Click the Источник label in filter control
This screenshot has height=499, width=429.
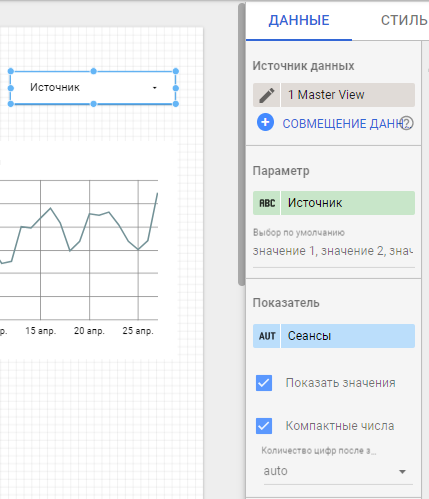click(55, 88)
